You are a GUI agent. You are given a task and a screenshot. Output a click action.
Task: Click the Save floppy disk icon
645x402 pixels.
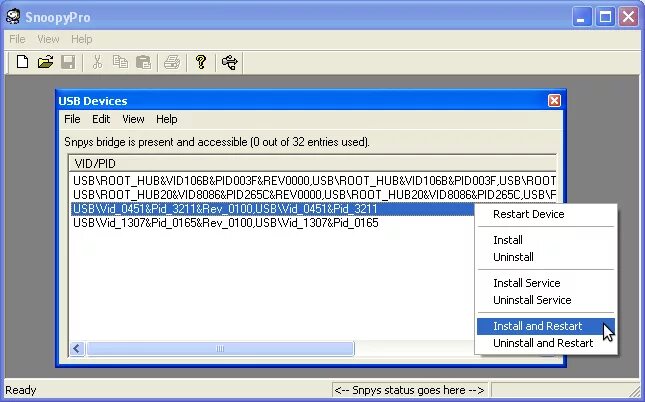[68, 62]
